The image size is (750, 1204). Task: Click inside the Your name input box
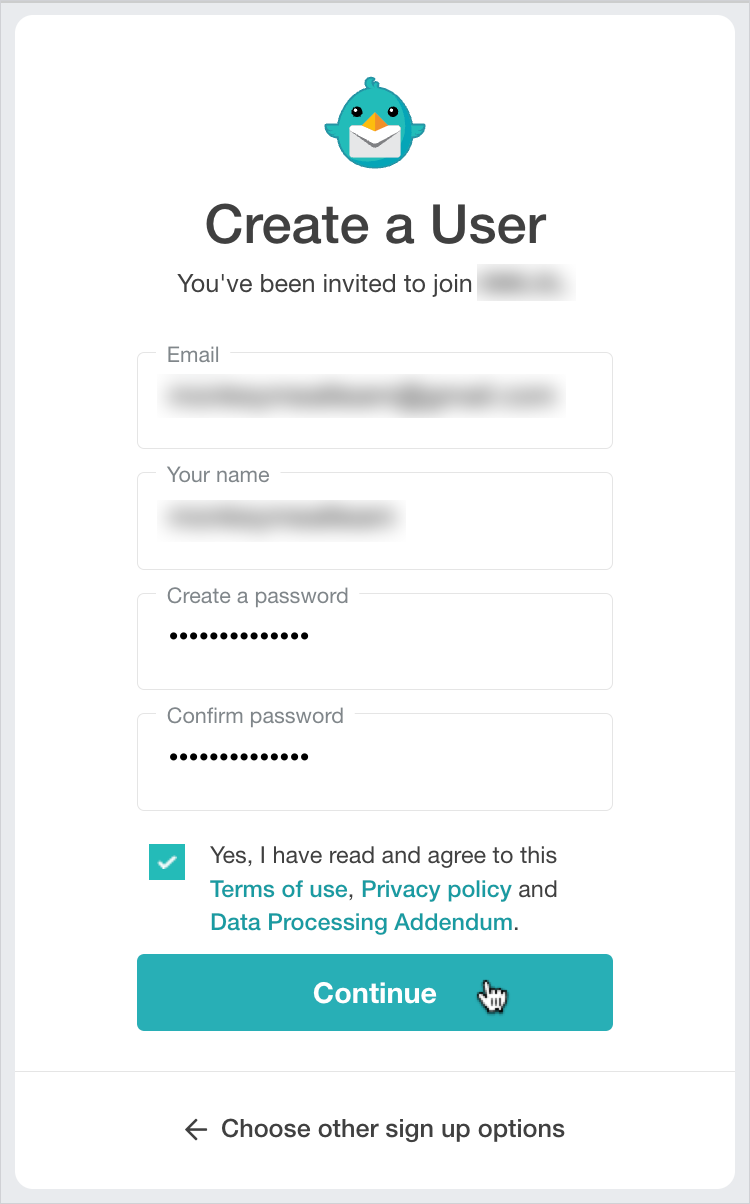pyautogui.click(x=374, y=520)
